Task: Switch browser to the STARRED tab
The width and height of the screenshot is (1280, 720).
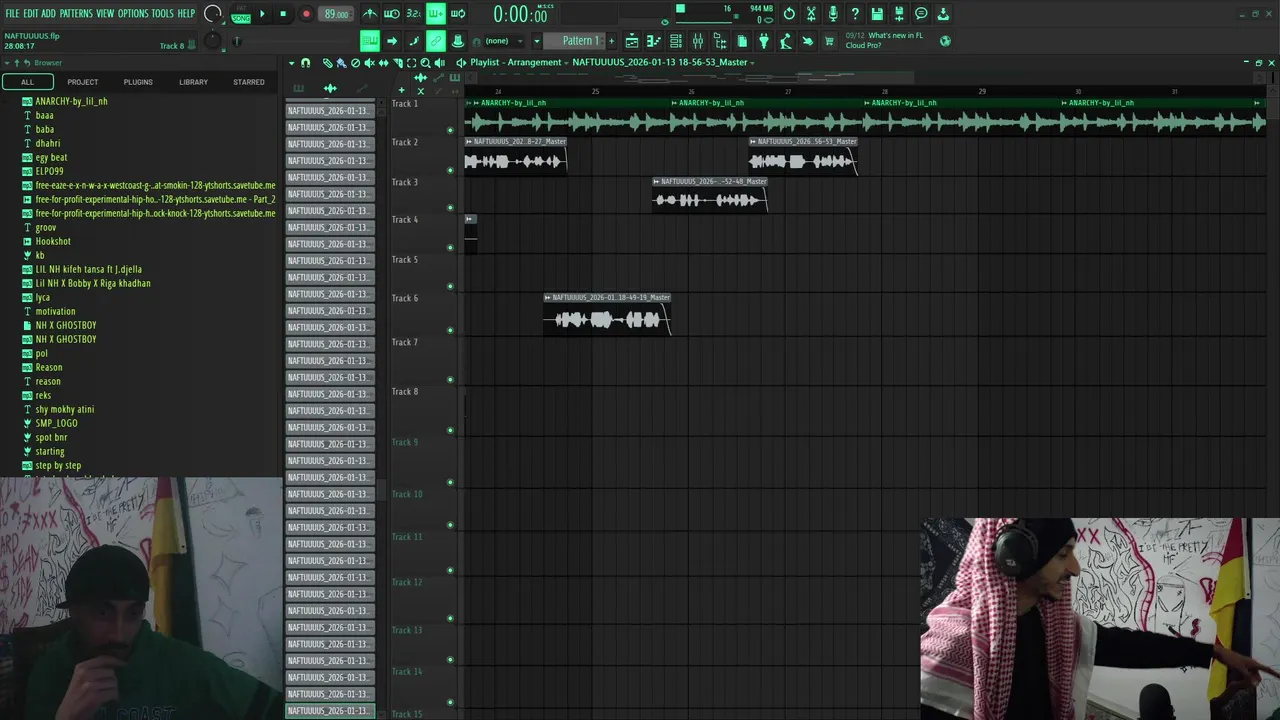Action: [249, 82]
